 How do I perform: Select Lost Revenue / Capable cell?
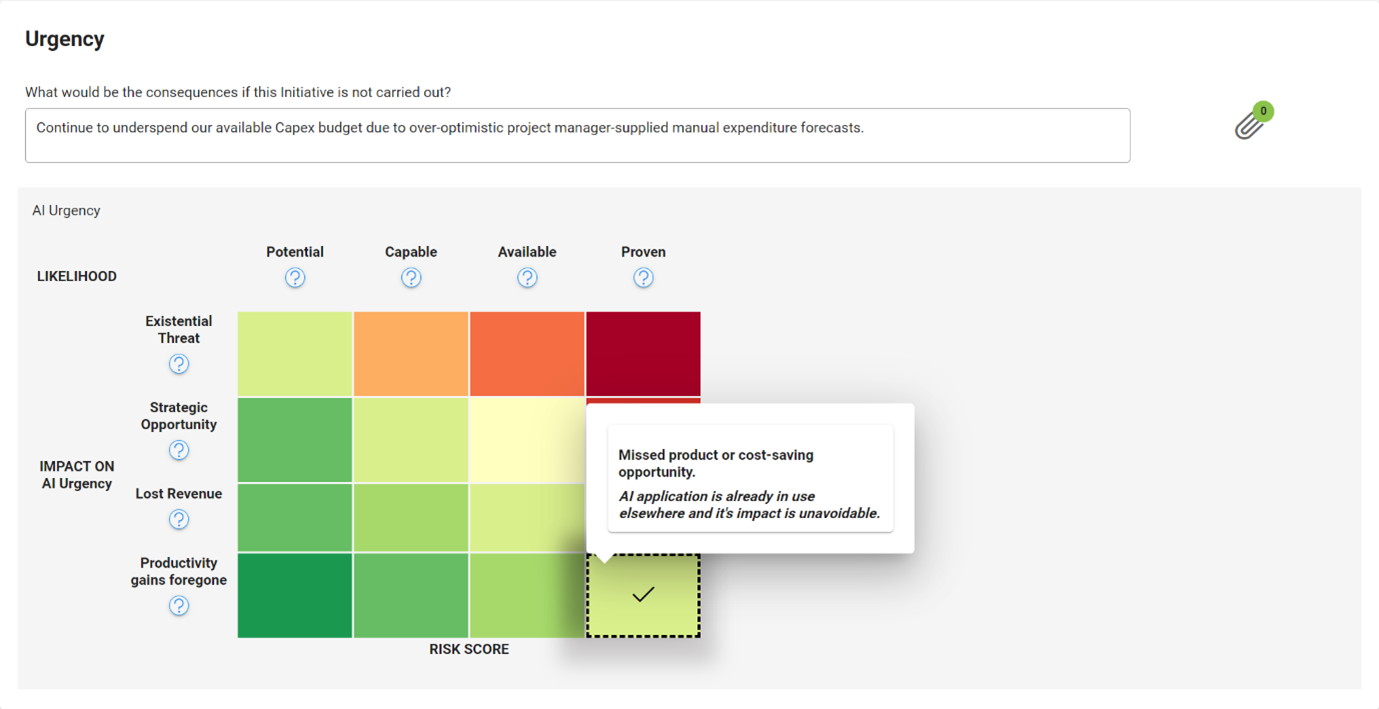(411, 518)
